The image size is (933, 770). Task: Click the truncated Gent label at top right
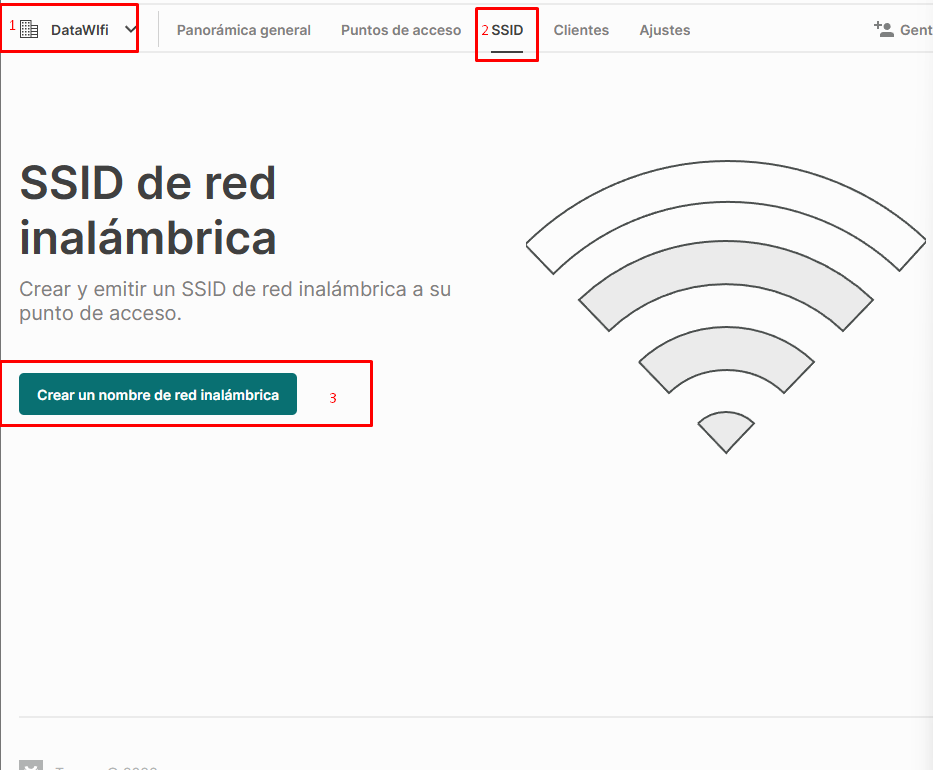(916, 30)
